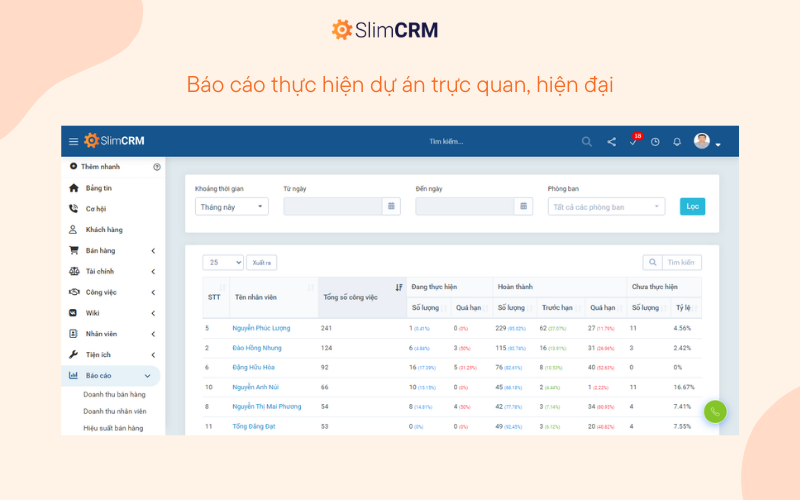Click total value 241 in first row
800x500 pixels.
pos(327,328)
